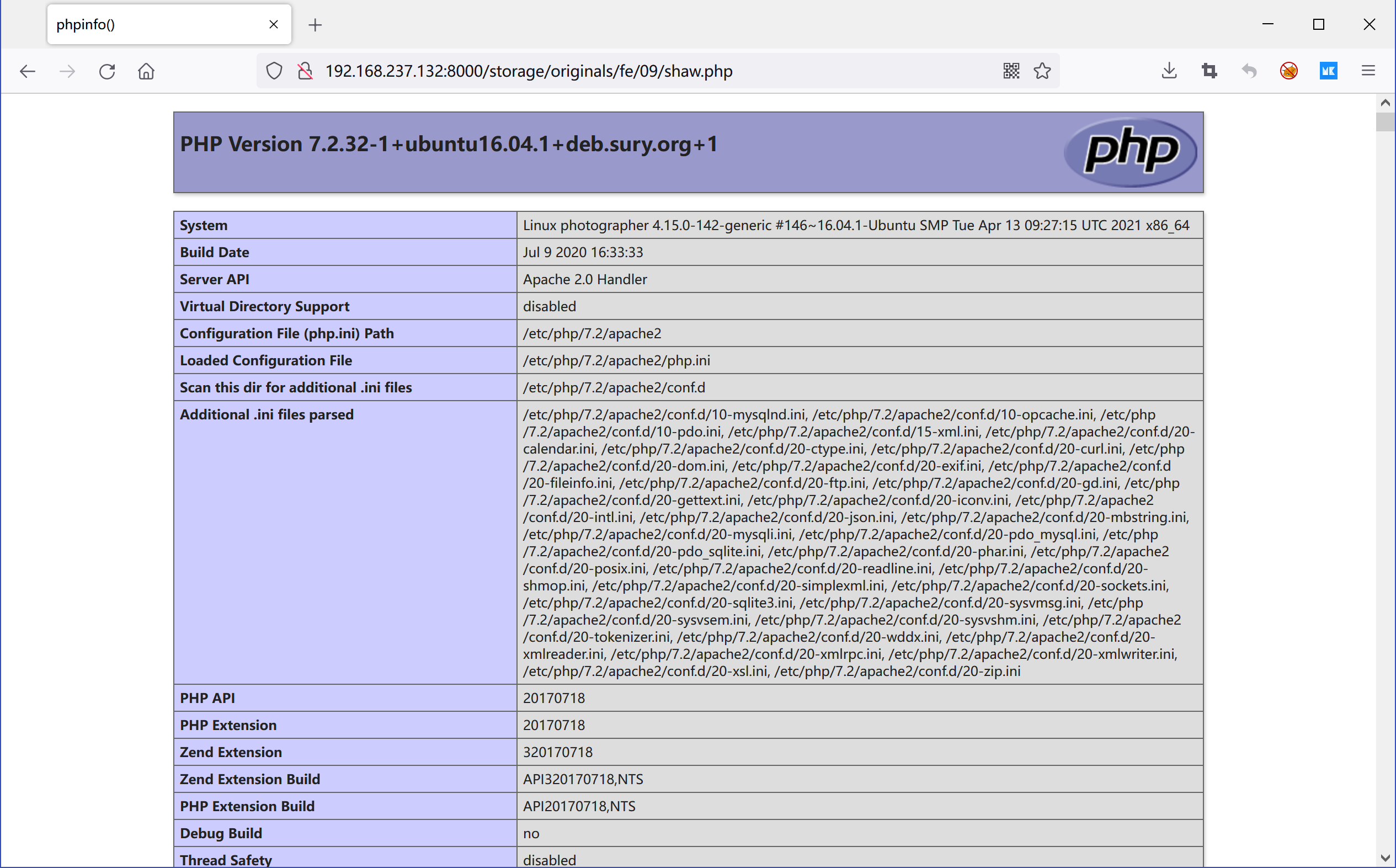Click the Thread Safety label
This screenshot has width=1396, height=868.
pyautogui.click(x=226, y=860)
